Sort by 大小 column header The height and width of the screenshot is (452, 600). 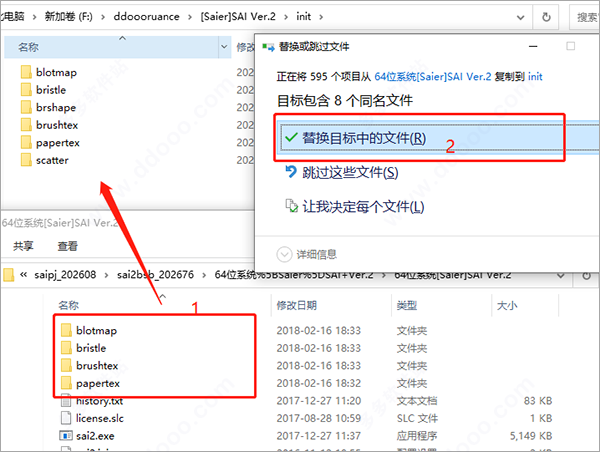(507, 305)
